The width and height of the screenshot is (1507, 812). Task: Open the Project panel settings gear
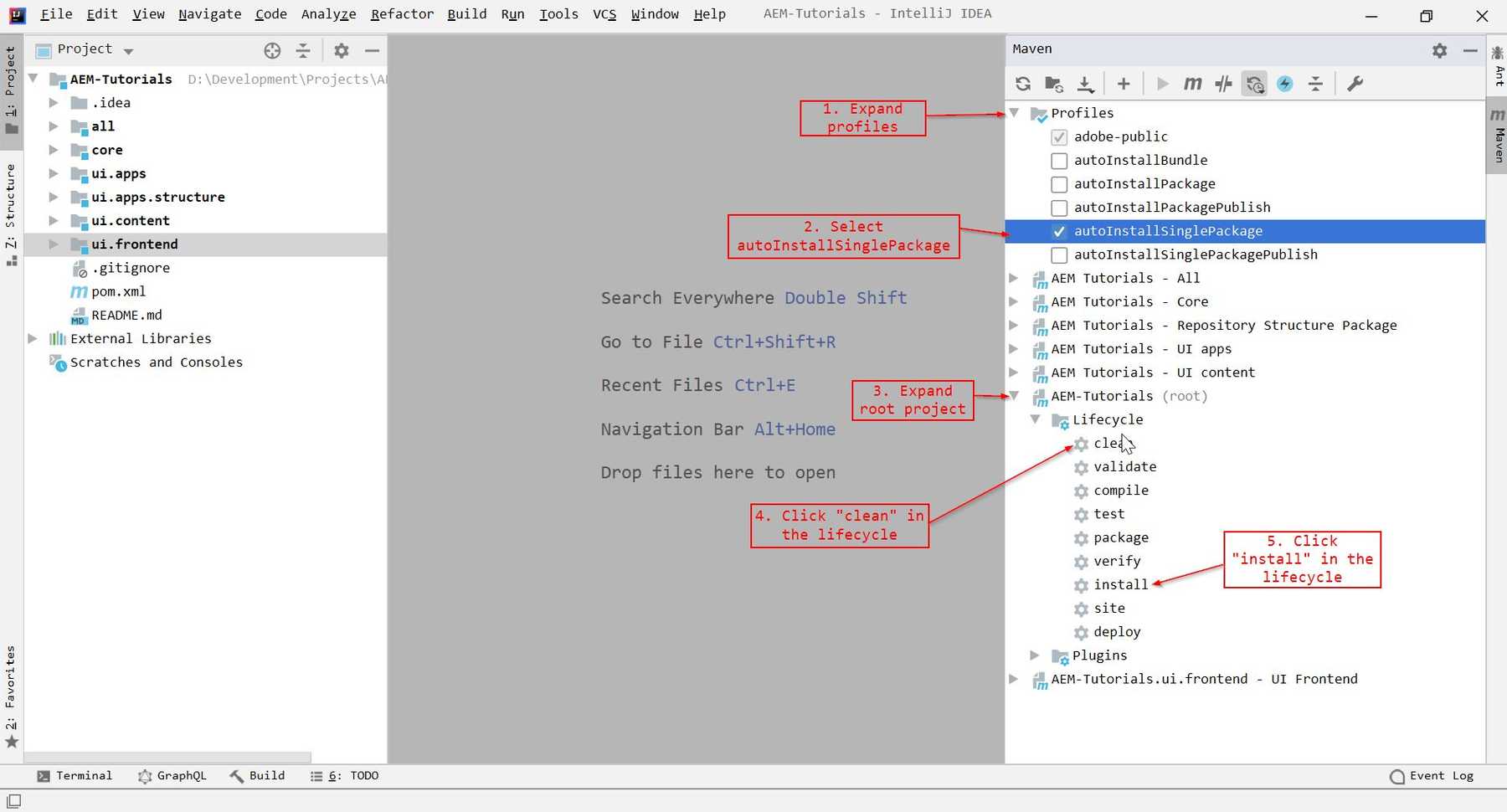342,50
